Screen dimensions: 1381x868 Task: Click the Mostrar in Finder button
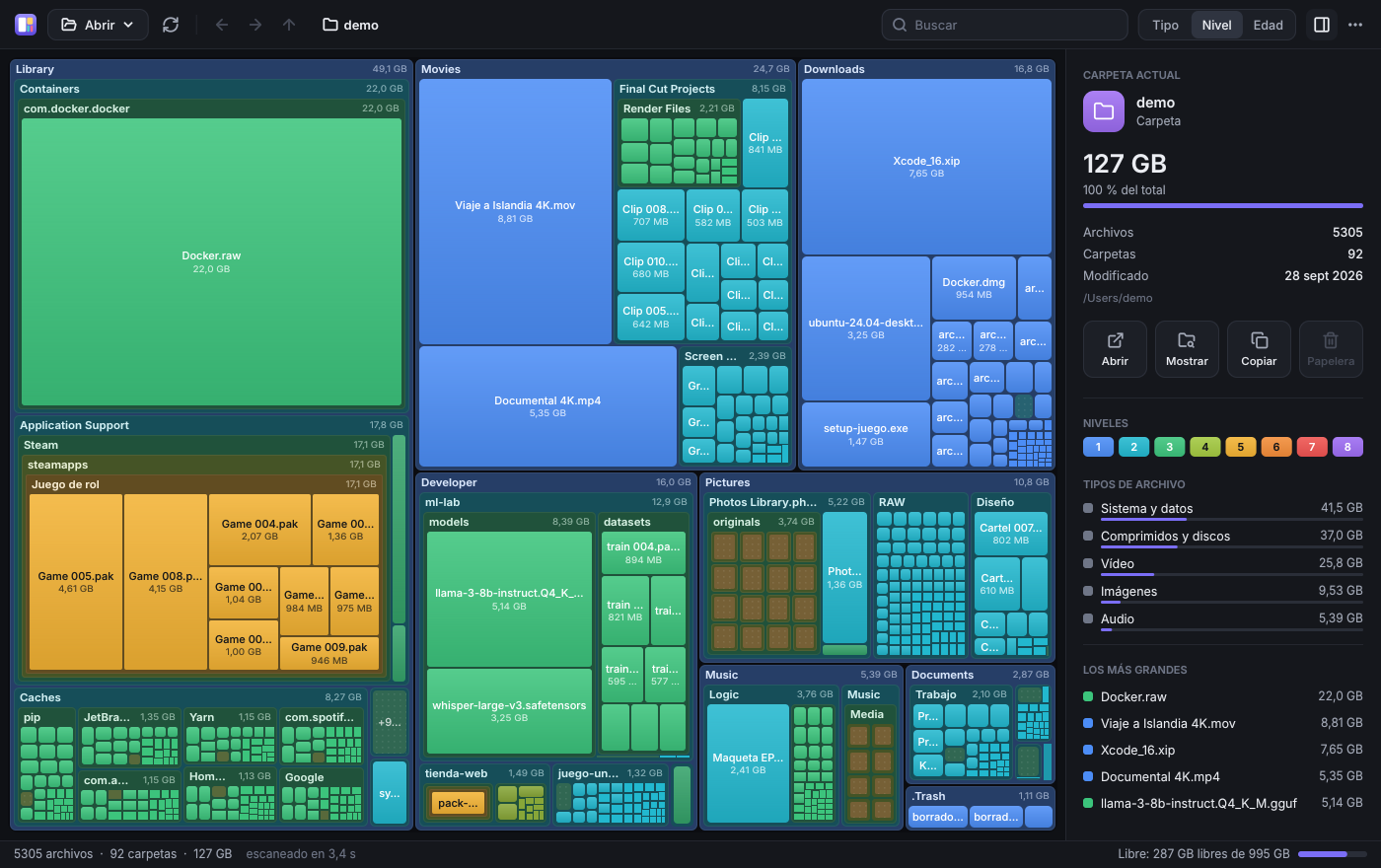1187,349
